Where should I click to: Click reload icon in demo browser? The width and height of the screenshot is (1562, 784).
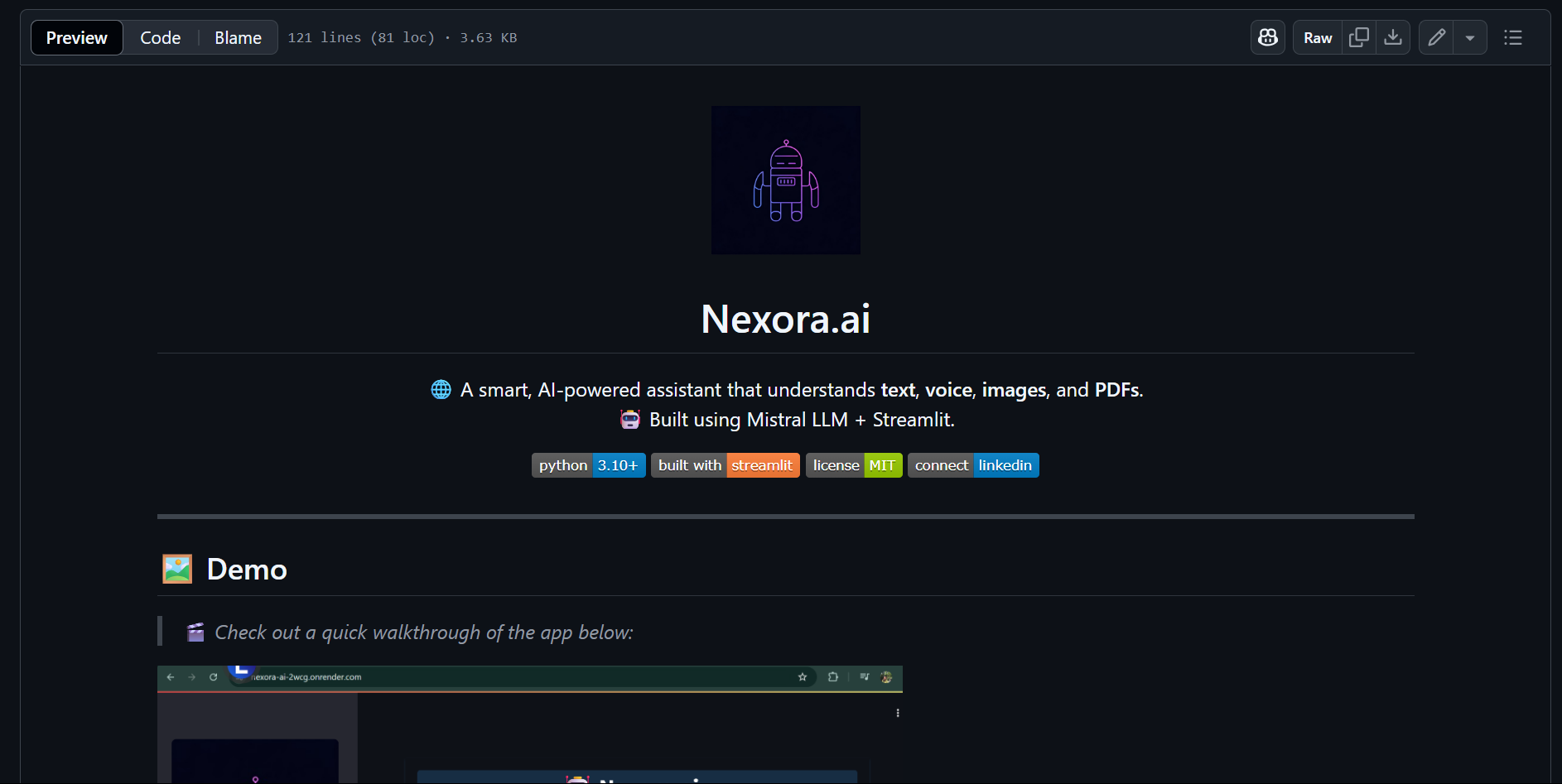click(214, 677)
